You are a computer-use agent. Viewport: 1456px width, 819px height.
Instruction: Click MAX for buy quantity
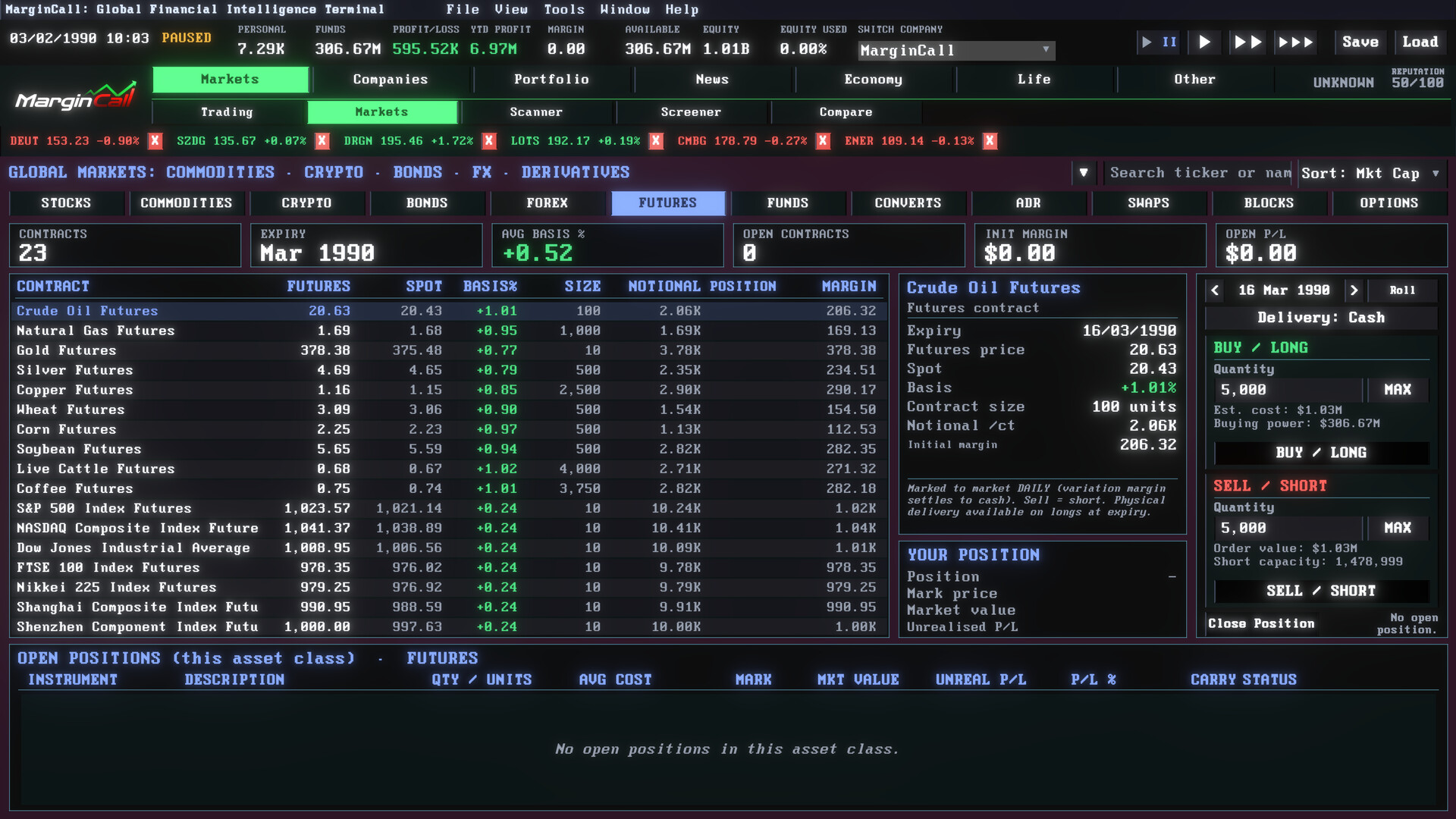coord(1398,390)
